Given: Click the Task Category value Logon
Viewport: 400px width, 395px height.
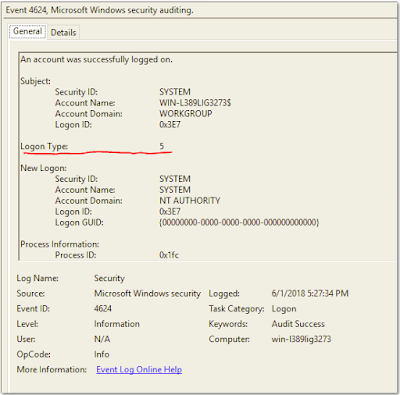Looking at the screenshot, I should pyautogui.click(x=284, y=309).
